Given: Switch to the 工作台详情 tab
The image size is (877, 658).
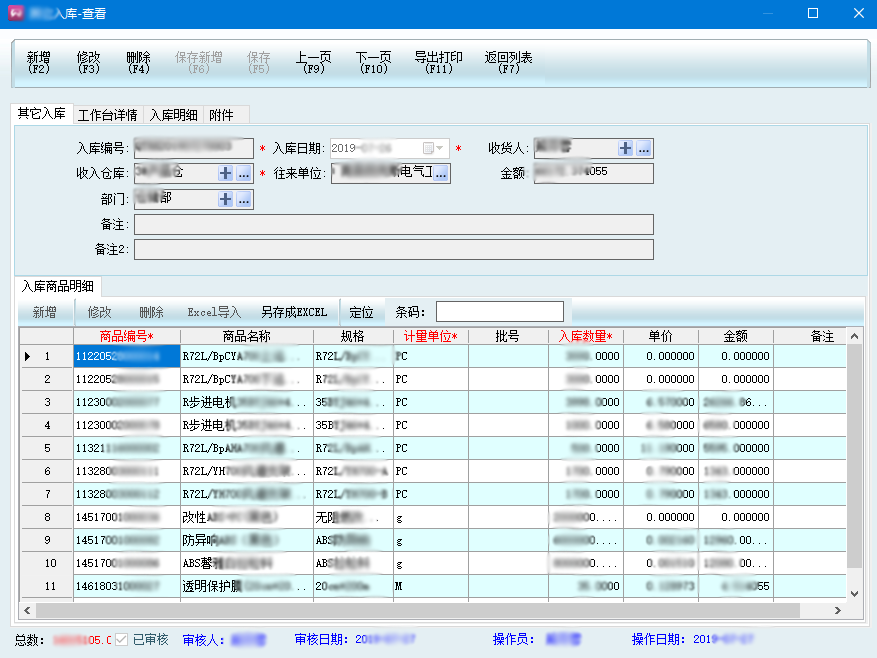Looking at the screenshot, I should tap(107, 115).
